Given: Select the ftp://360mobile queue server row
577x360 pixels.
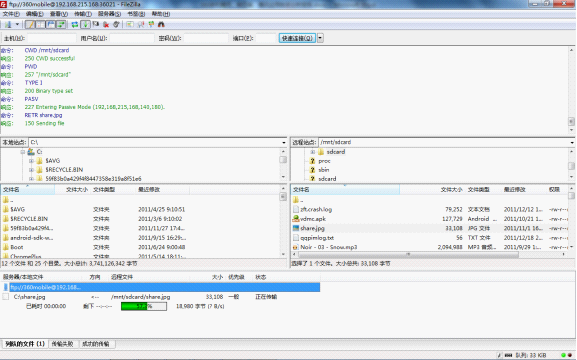Looking at the screenshot, I should (161, 287).
